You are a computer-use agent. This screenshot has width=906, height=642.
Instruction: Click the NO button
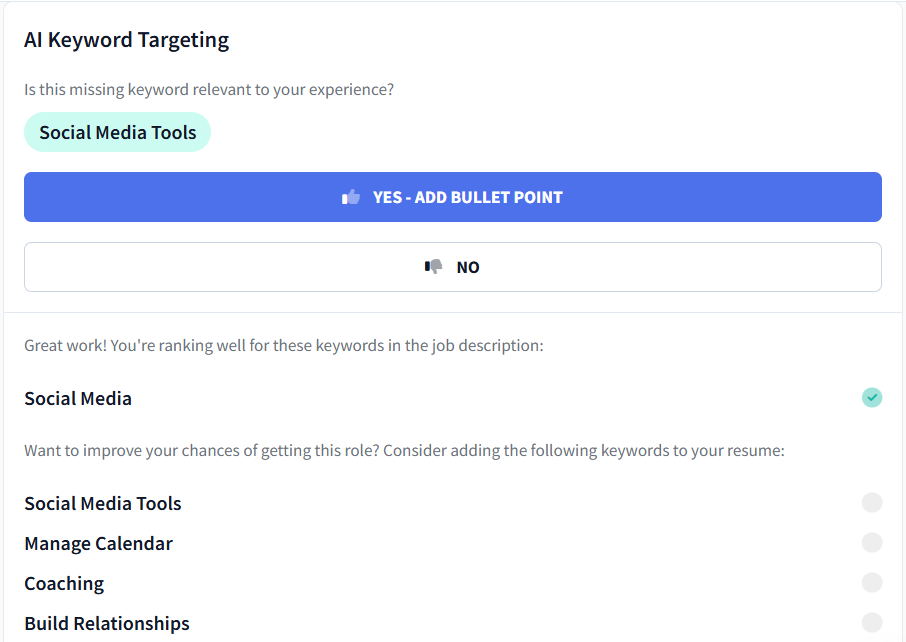pyautogui.click(x=453, y=266)
